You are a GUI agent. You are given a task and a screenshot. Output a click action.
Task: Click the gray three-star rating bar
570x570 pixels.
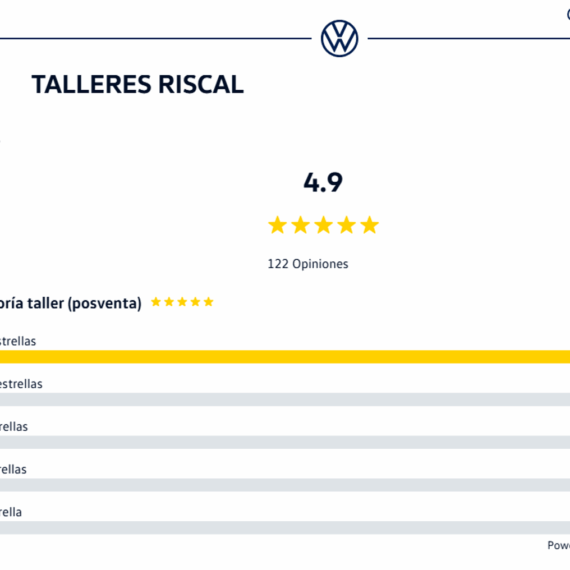click(285, 442)
